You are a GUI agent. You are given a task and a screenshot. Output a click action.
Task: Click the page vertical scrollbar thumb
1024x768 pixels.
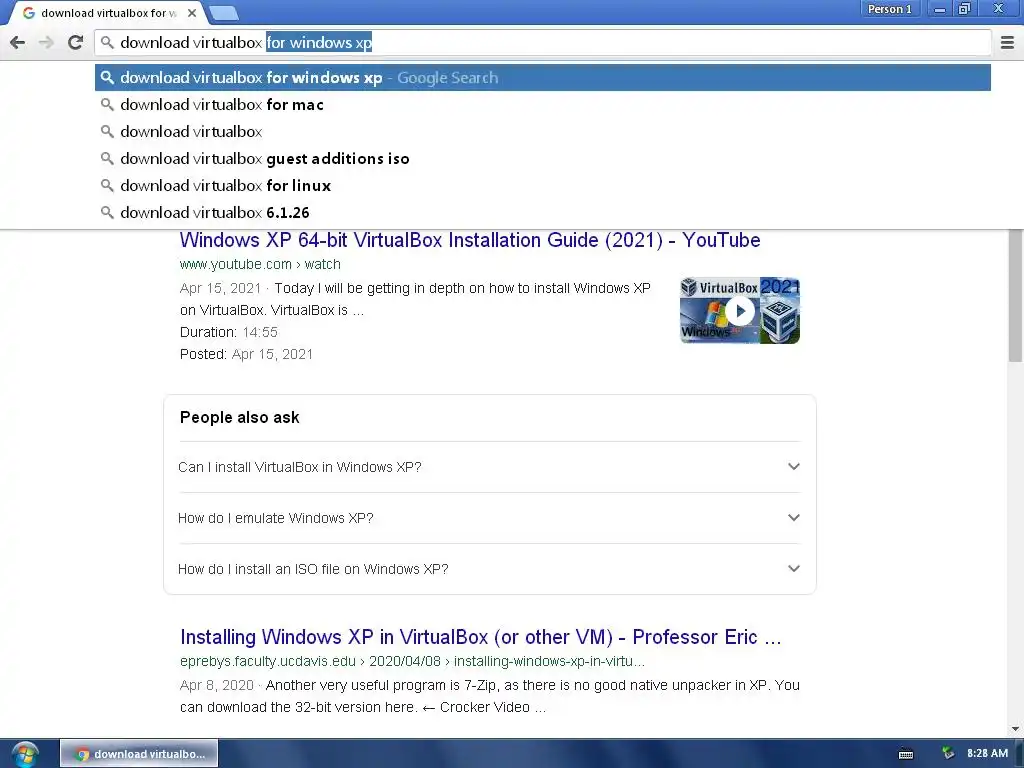(1015, 295)
